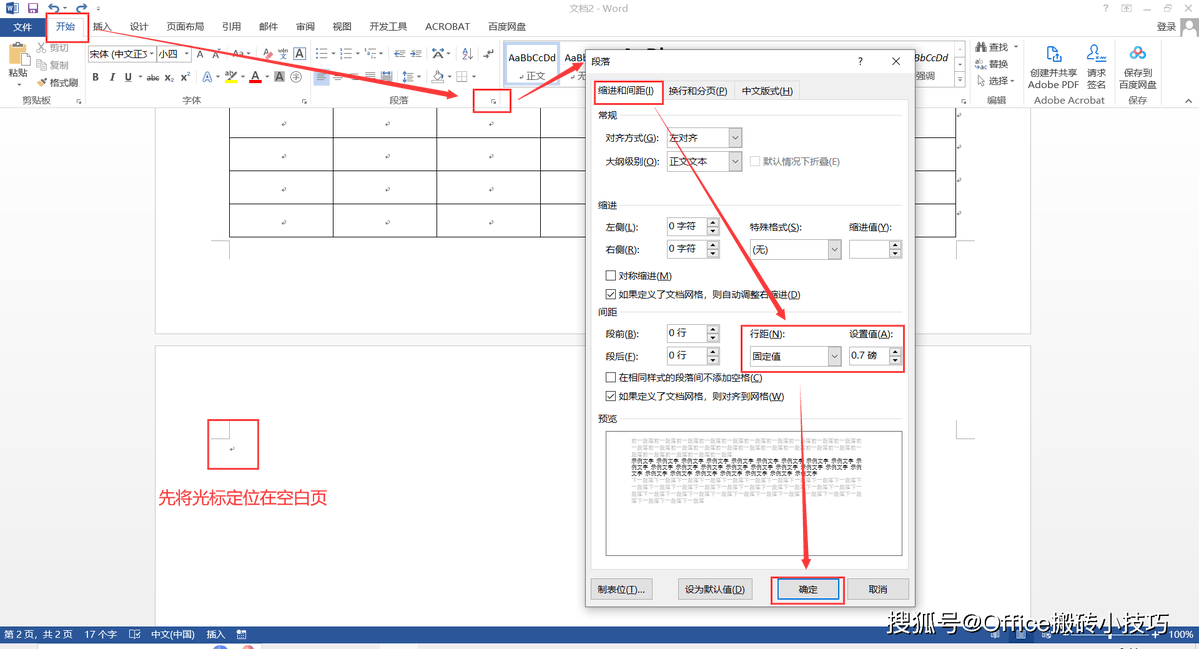
Task: Toggle Bold formatting in ribbon
Action: 96,76
